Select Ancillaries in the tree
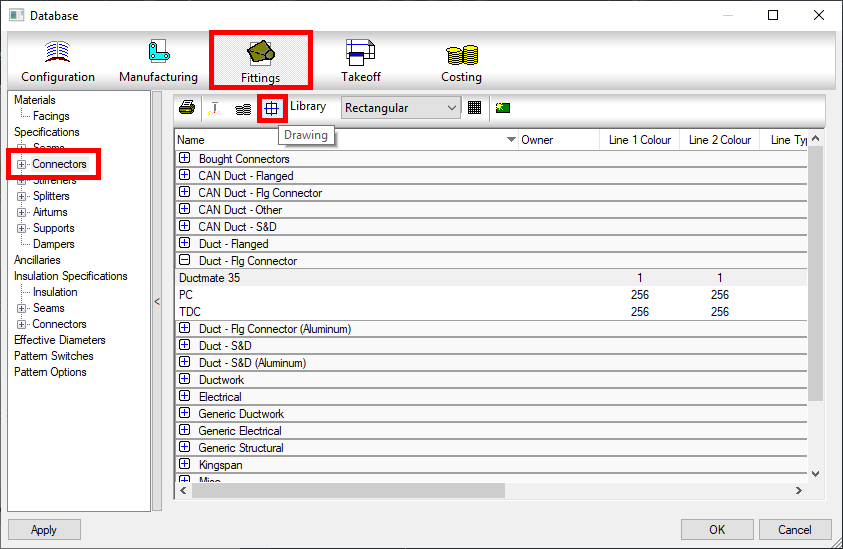 tap(37, 260)
